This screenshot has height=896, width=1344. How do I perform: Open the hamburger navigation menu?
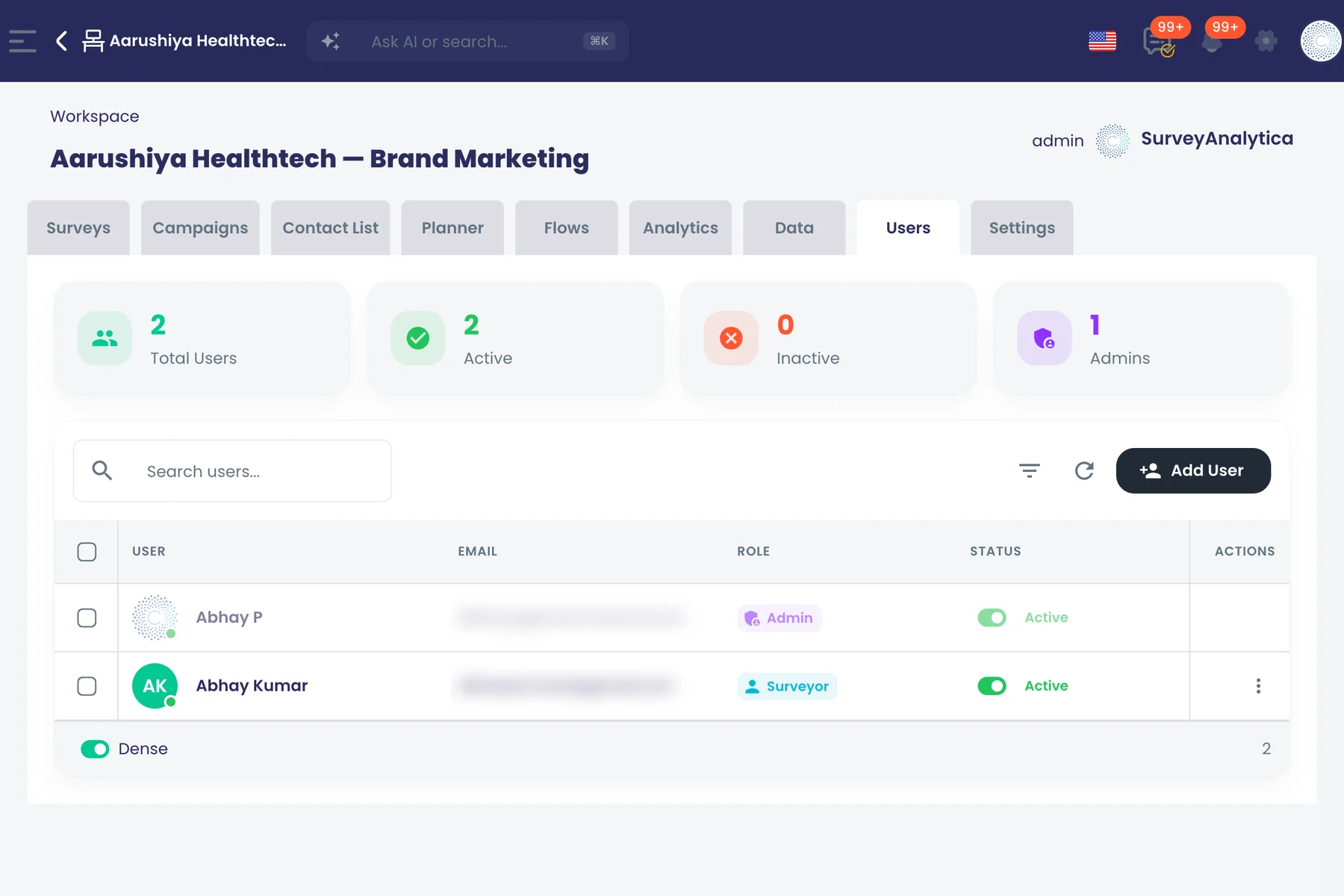(x=22, y=41)
